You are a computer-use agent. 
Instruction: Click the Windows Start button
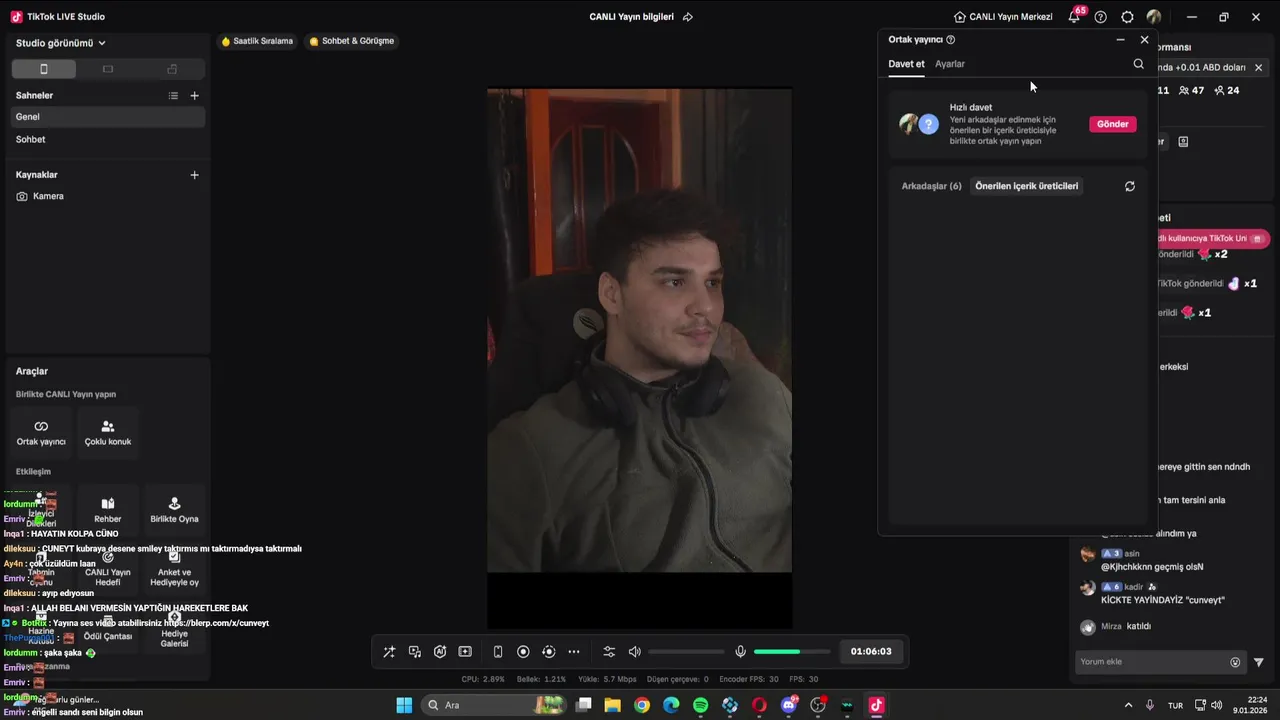coord(404,705)
